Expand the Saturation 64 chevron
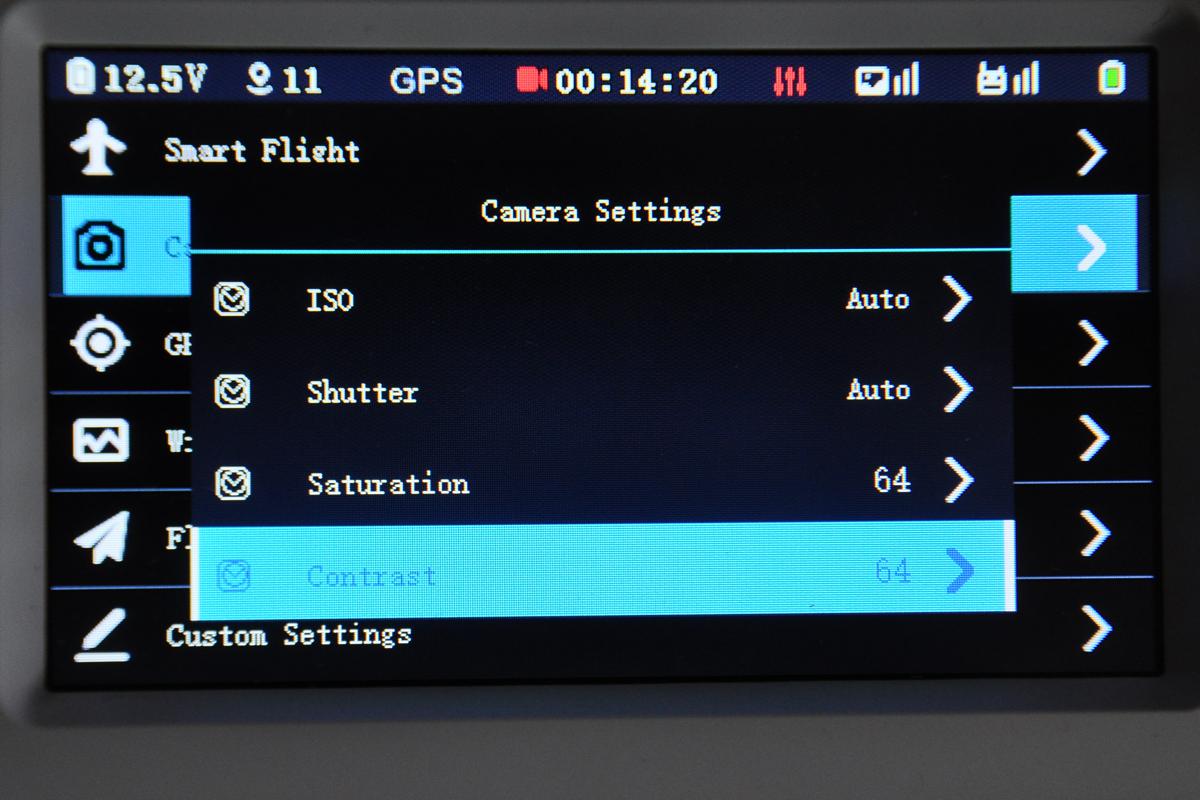 (x=957, y=481)
